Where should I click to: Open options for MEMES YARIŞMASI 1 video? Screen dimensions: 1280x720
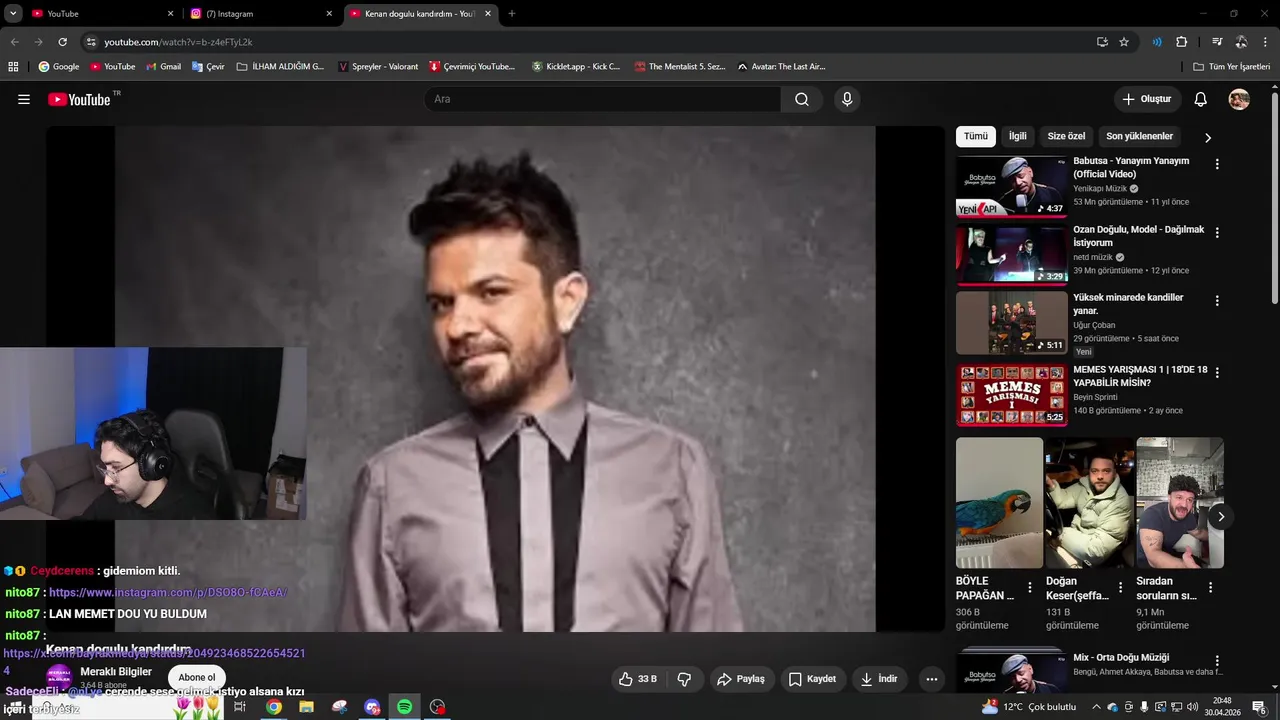pos(1217,372)
